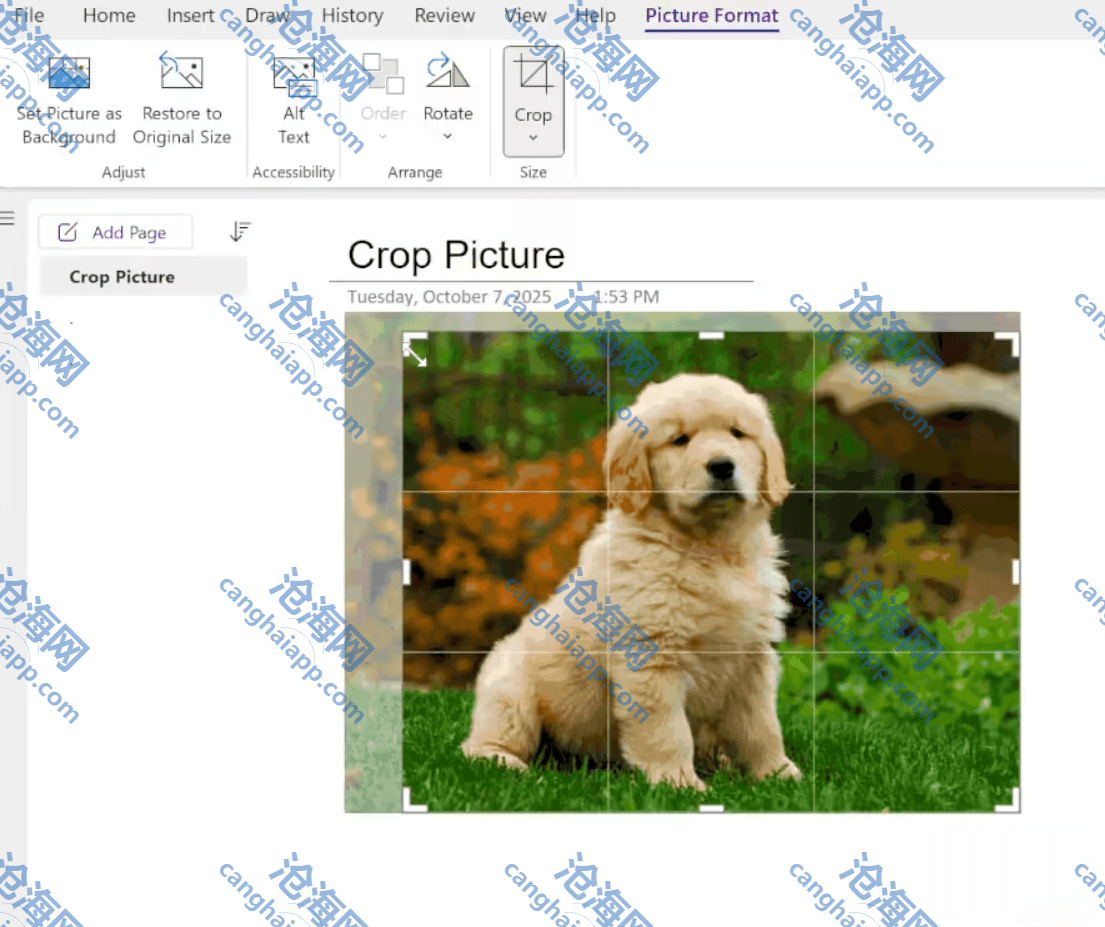Click the Rotate picture icon
The image size is (1105, 927).
click(x=447, y=73)
